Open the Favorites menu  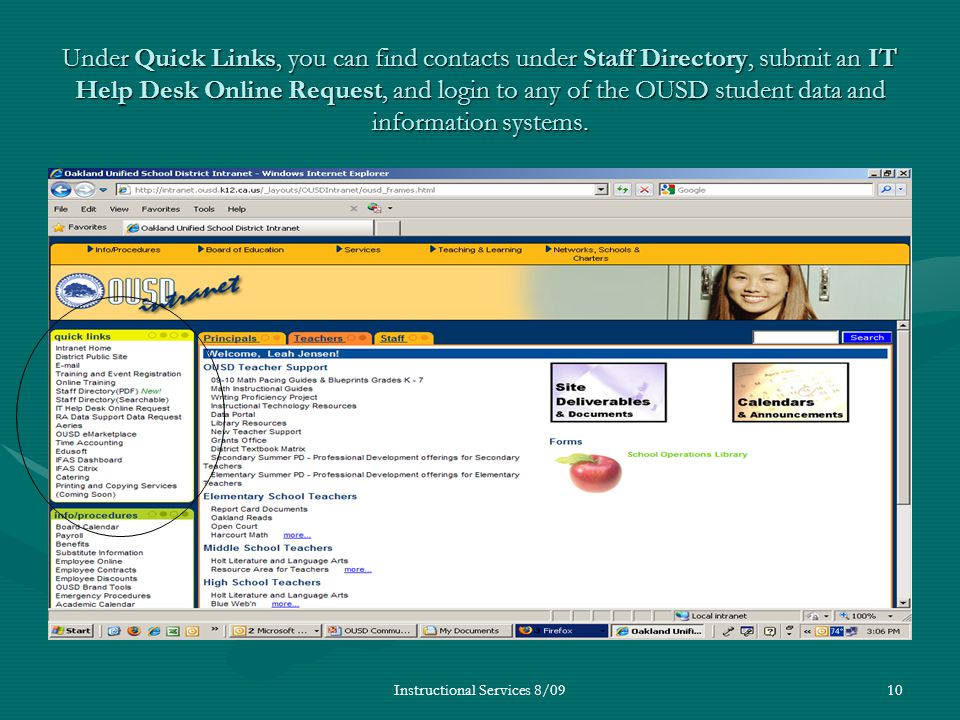(160, 209)
